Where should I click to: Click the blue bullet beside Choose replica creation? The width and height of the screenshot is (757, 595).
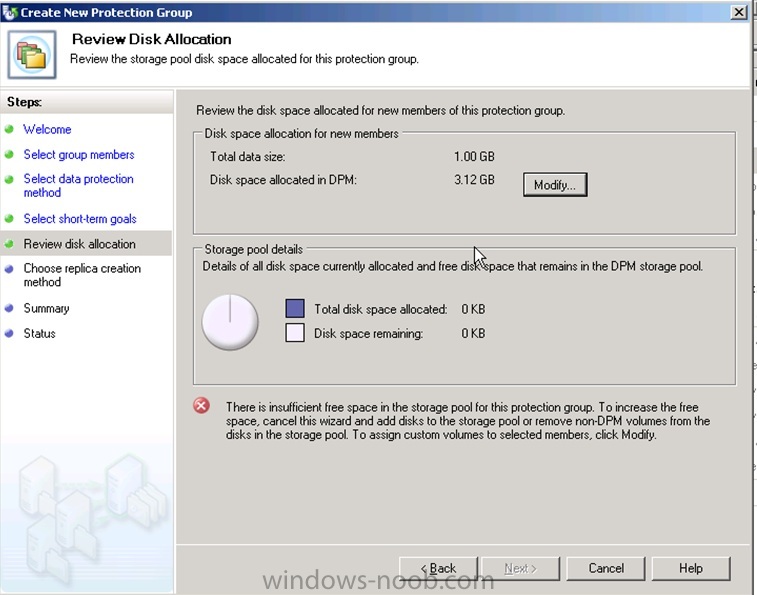9,269
